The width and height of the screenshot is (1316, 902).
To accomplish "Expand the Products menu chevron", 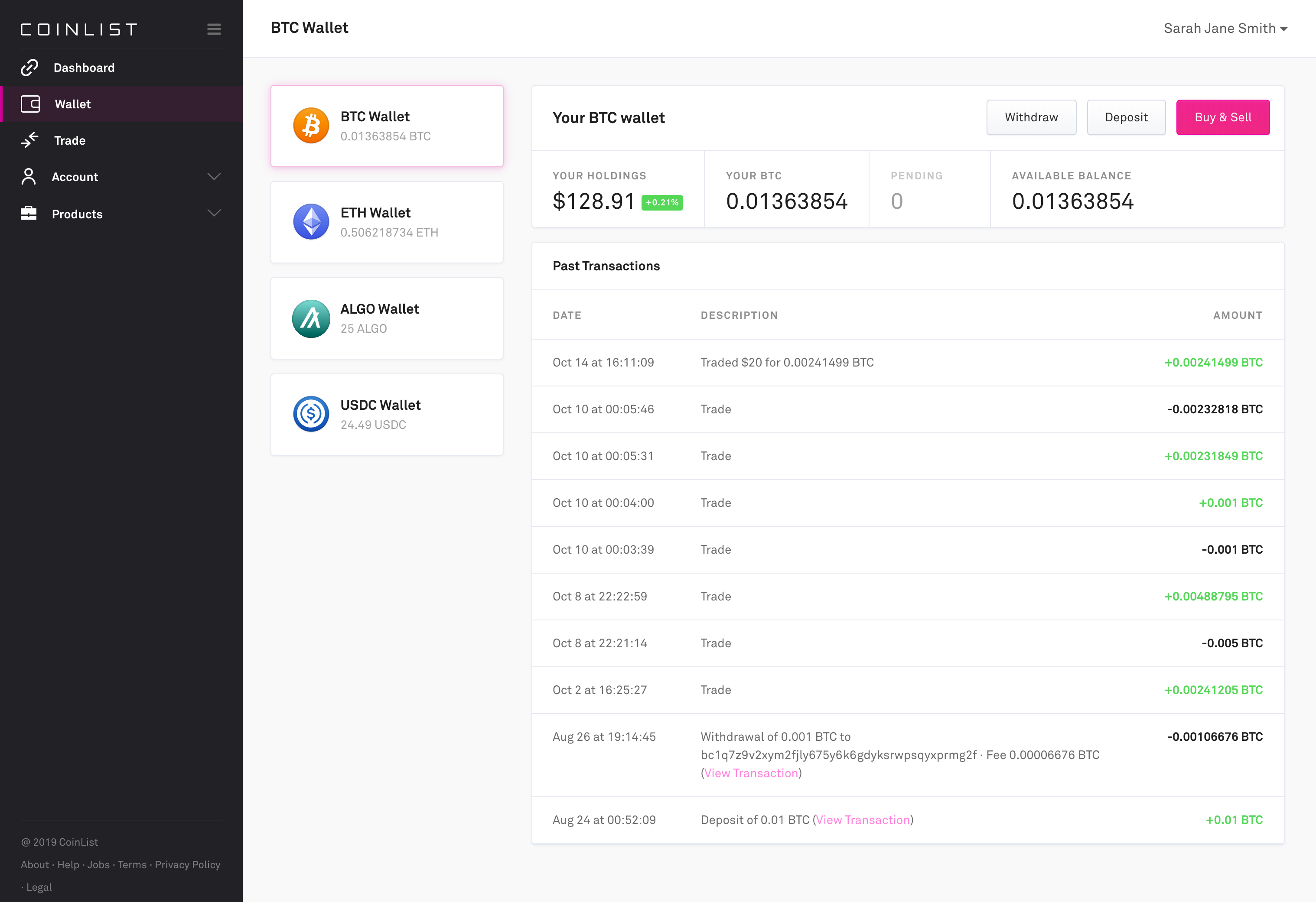I will (214, 213).
